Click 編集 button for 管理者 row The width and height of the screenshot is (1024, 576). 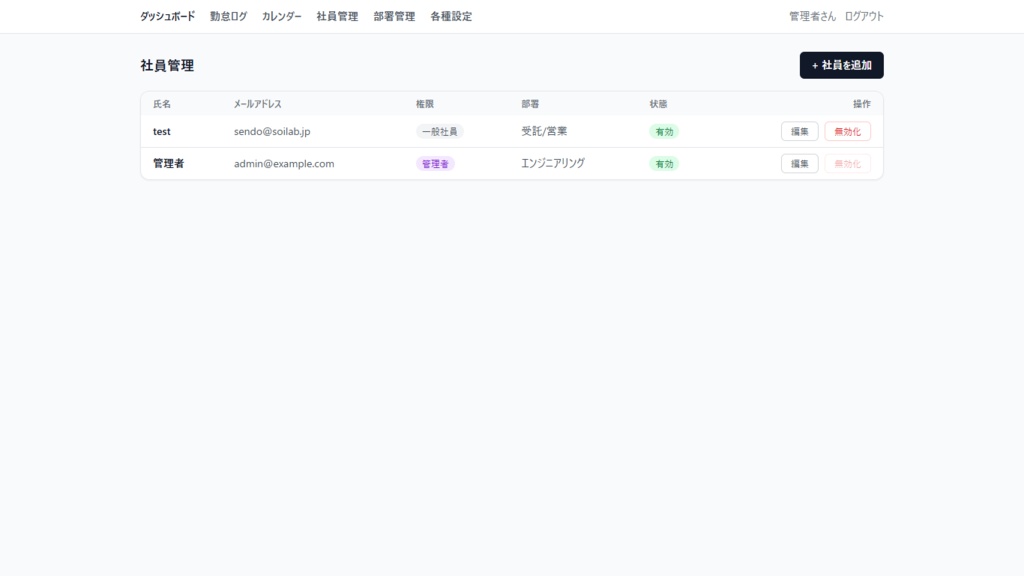(799, 163)
